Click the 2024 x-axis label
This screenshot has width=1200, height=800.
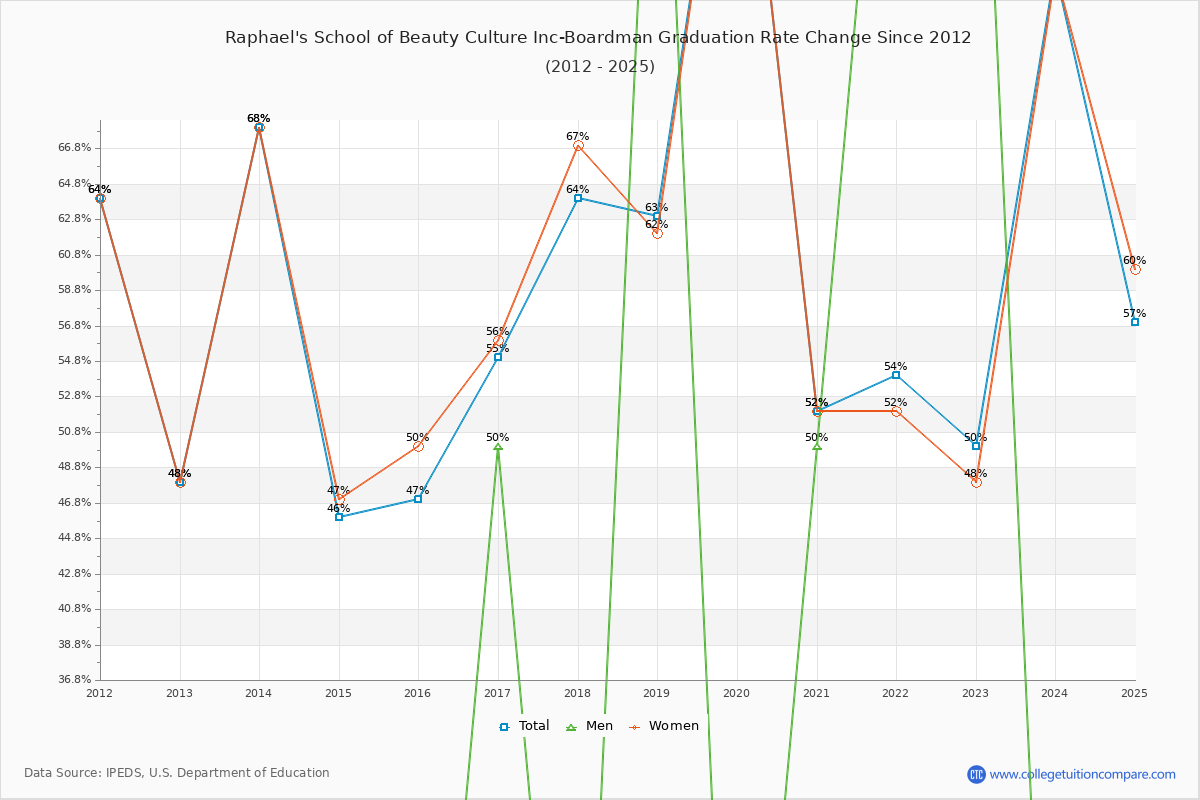pos(1055,693)
